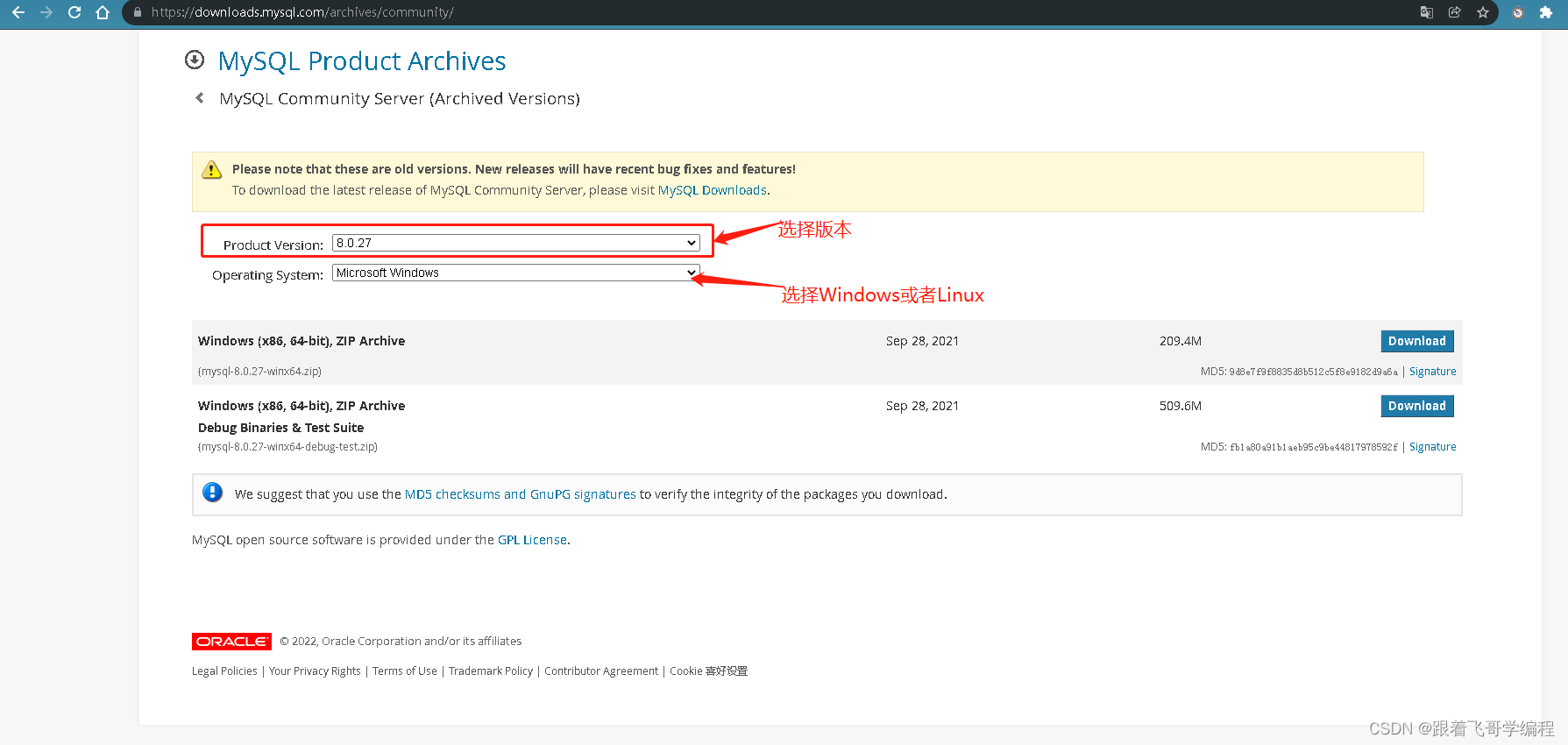
Task: Click the share page icon
Action: click(x=1455, y=12)
